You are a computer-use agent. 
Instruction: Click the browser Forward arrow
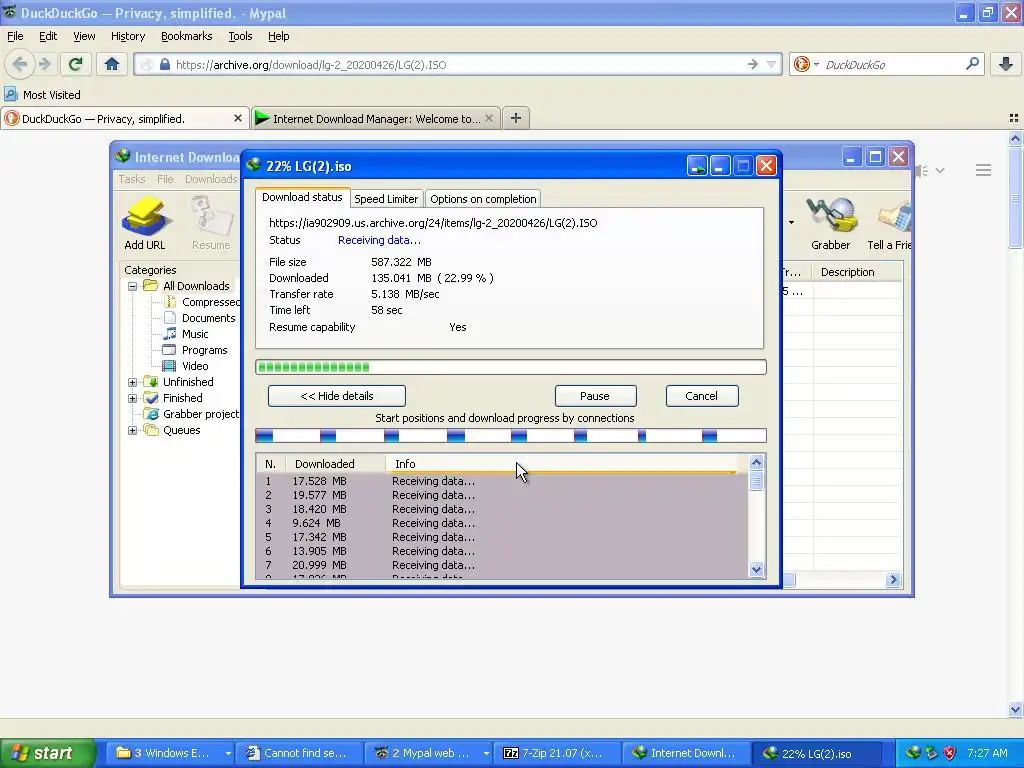pyautogui.click(x=44, y=64)
